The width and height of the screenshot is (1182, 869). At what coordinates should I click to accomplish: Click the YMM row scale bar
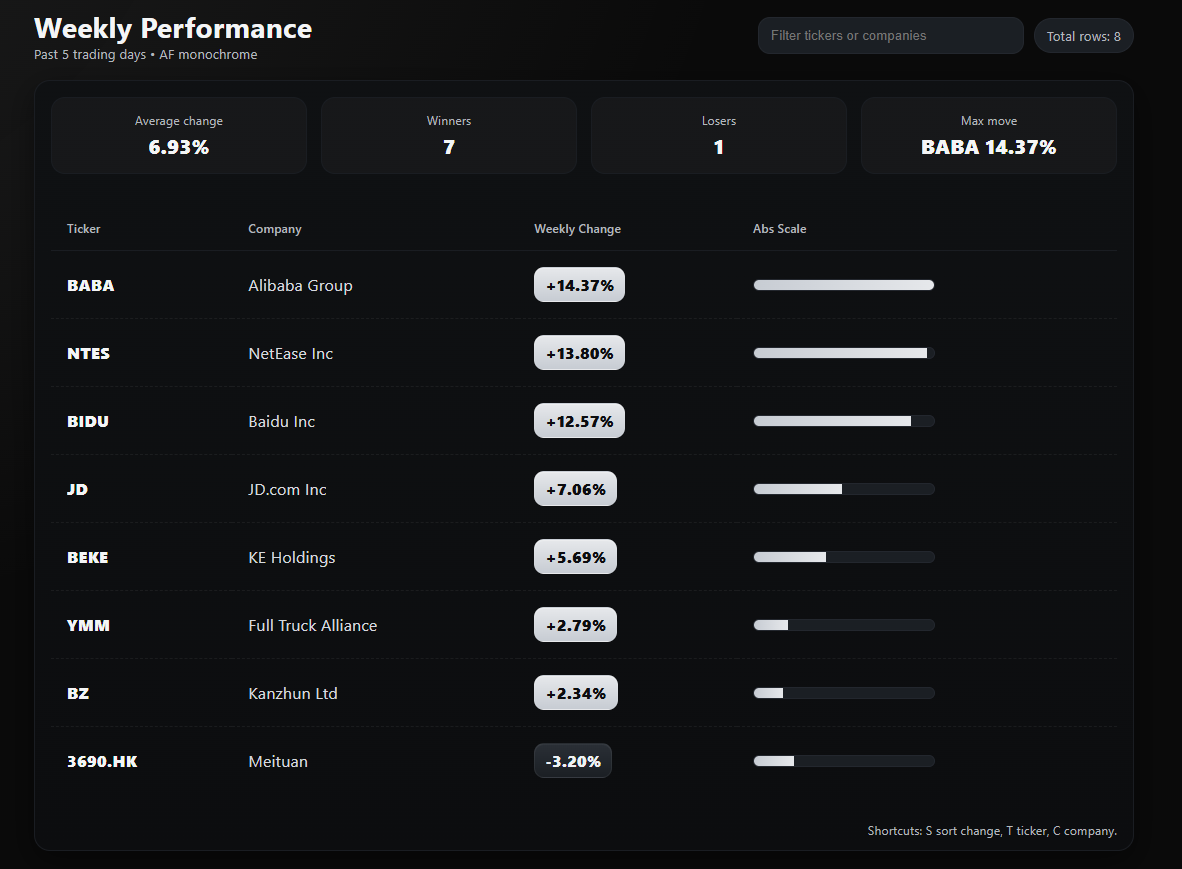[844, 625]
